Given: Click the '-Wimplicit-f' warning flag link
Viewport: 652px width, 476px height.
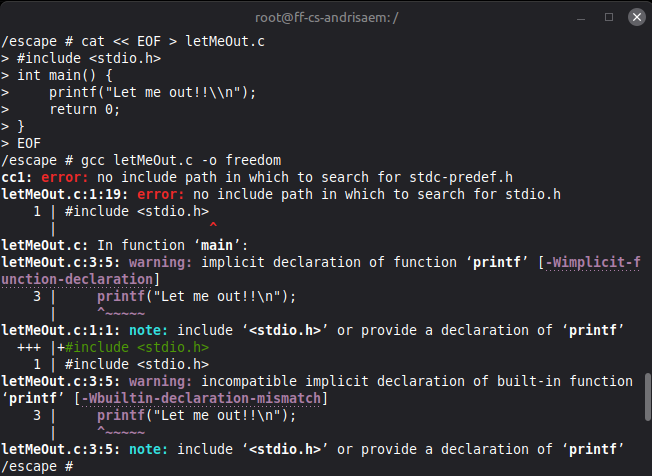Looking at the screenshot, I should pos(593,262).
